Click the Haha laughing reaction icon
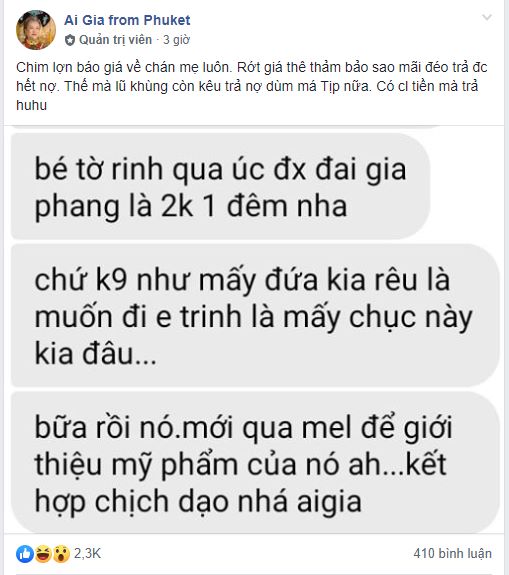Image resolution: width=509 pixels, height=575 pixels. pyautogui.click(x=43, y=554)
